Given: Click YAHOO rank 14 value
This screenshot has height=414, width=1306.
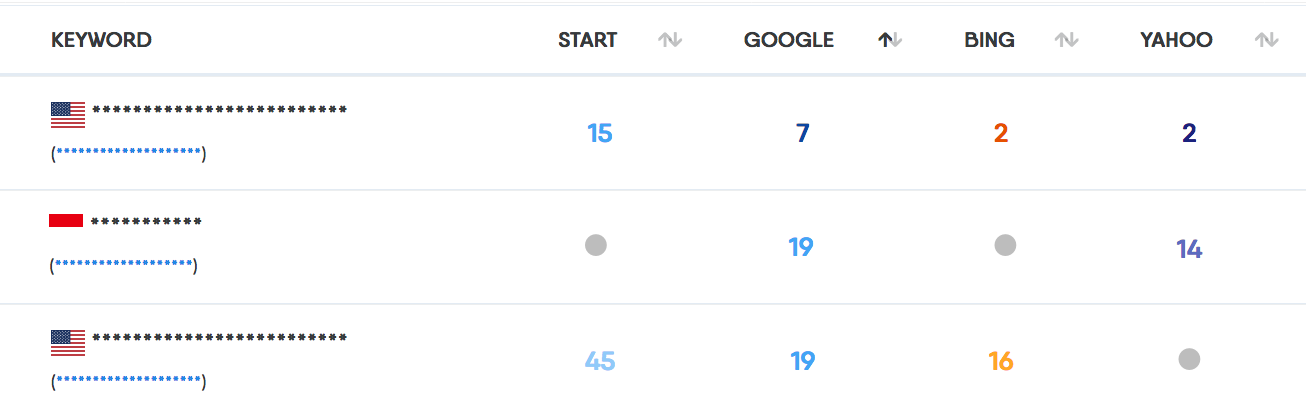Looking at the screenshot, I should click(x=1189, y=249).
